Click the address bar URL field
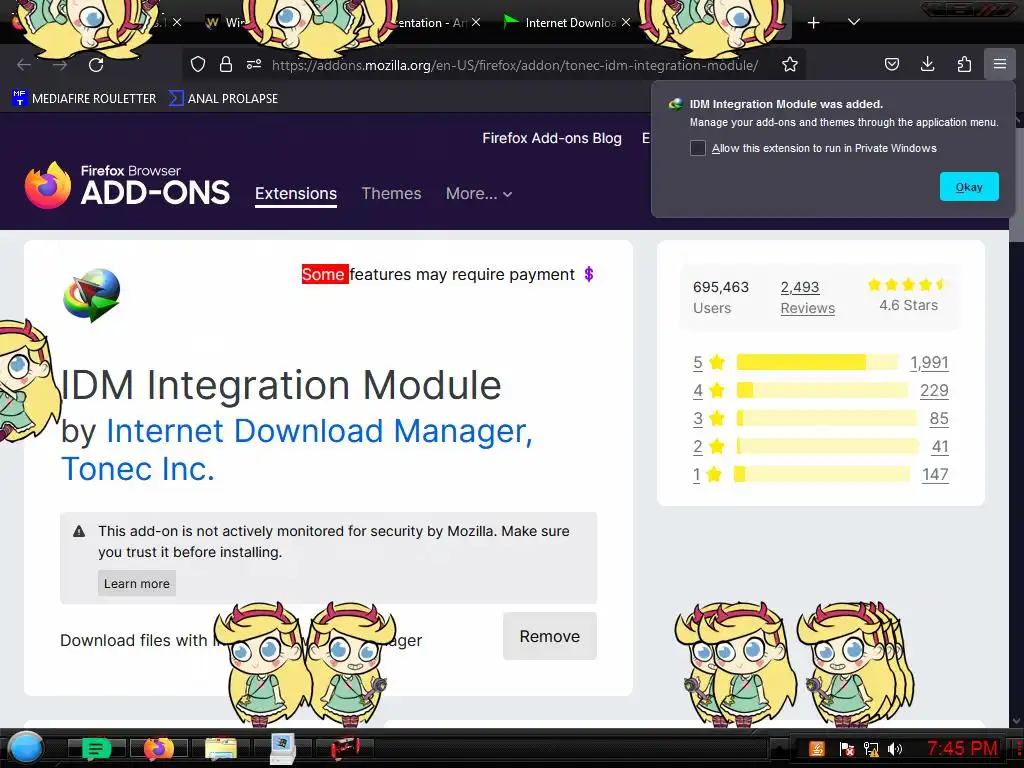The height and width of the screenshot is (768, 1024). [x=515, y=65]
